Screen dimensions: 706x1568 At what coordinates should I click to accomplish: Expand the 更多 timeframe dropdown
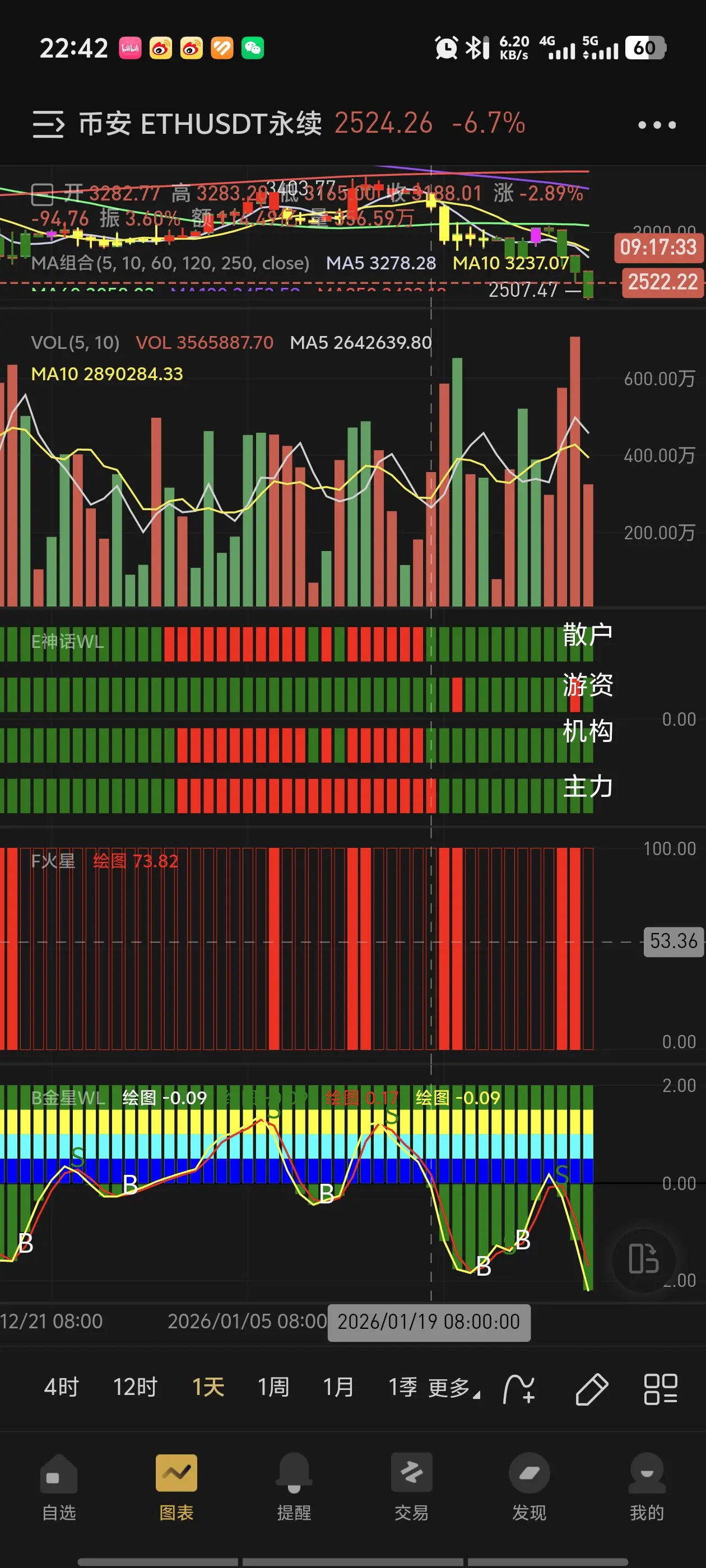click(x=454, y=1388)
